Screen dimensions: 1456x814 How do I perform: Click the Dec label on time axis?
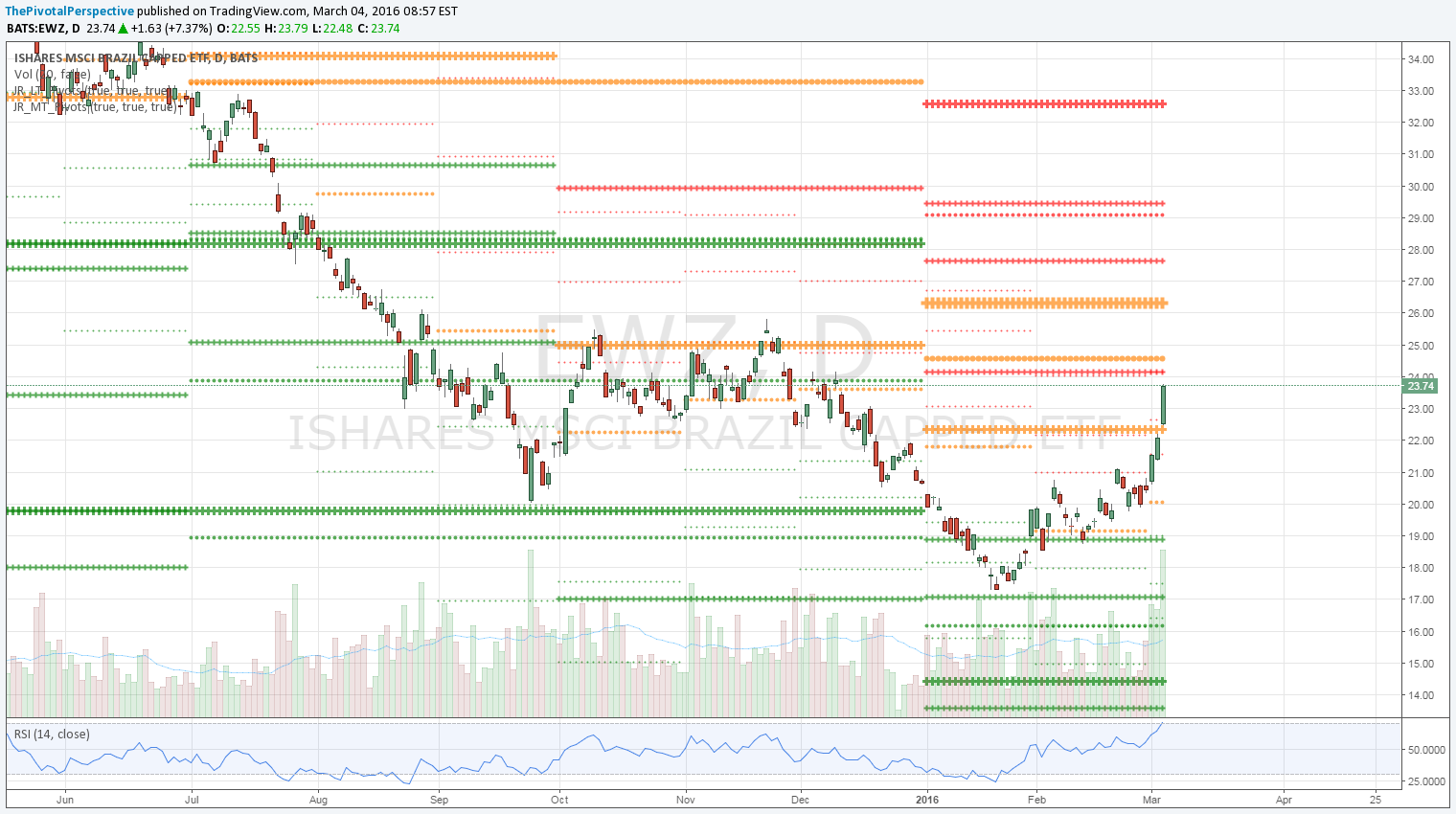point(800,800)
